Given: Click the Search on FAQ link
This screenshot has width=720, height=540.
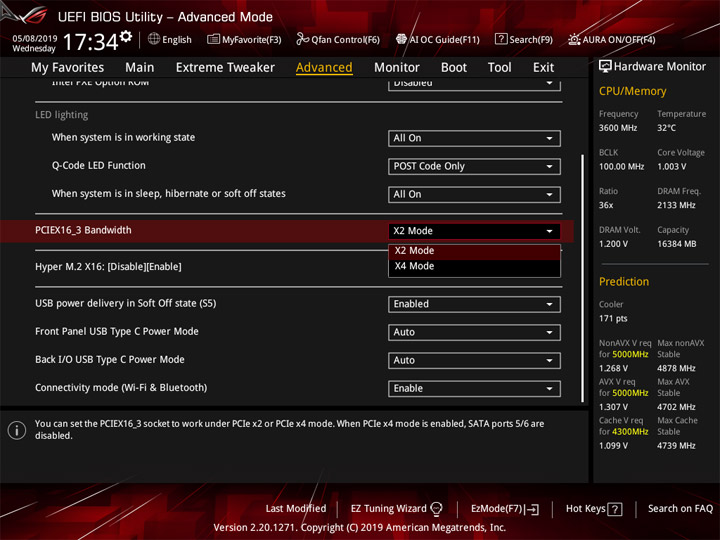Looking at the screenshot, I should coord(680,509).
